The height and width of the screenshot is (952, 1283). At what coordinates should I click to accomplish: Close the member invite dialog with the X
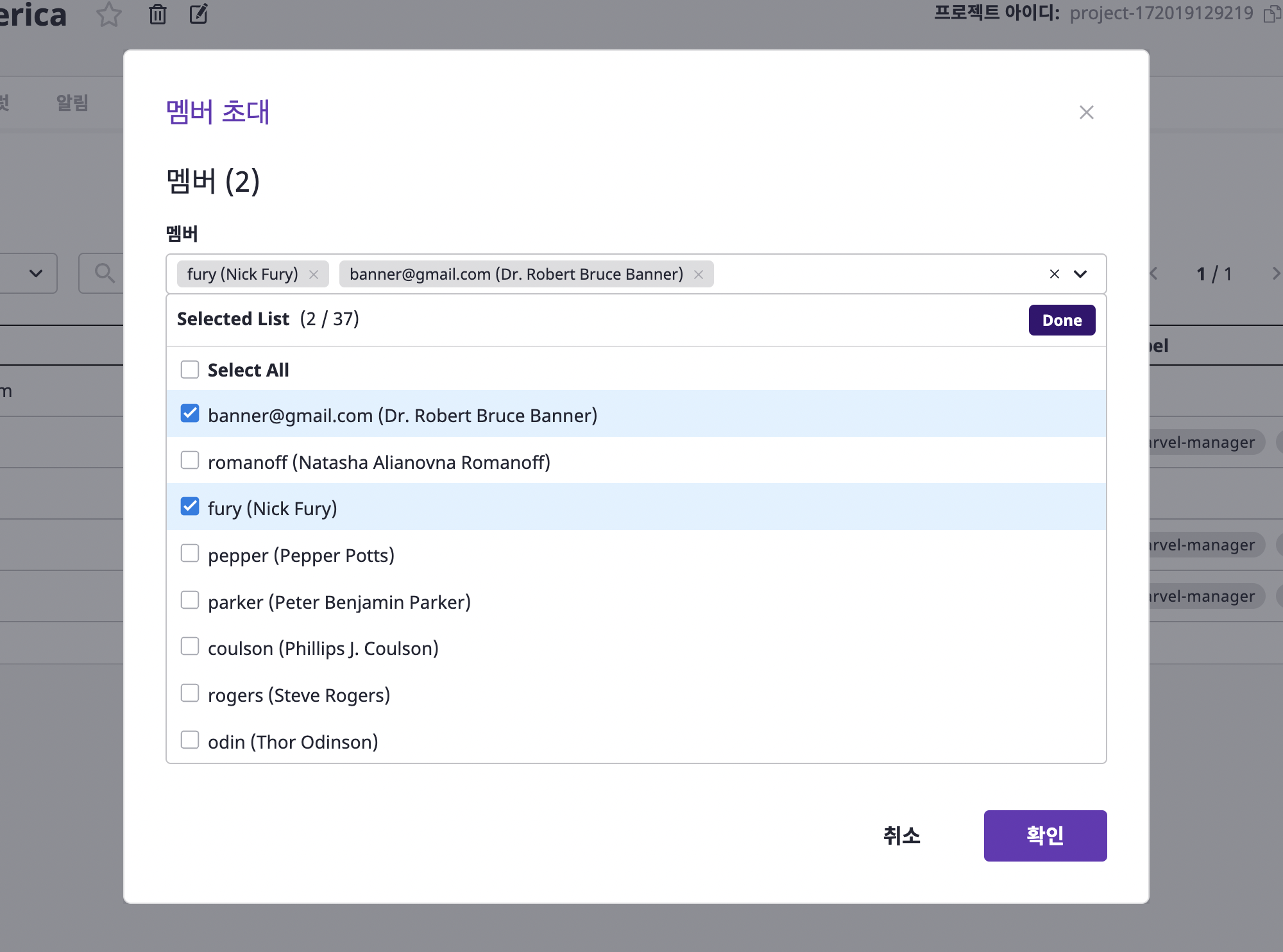[x=1086, y=112]
